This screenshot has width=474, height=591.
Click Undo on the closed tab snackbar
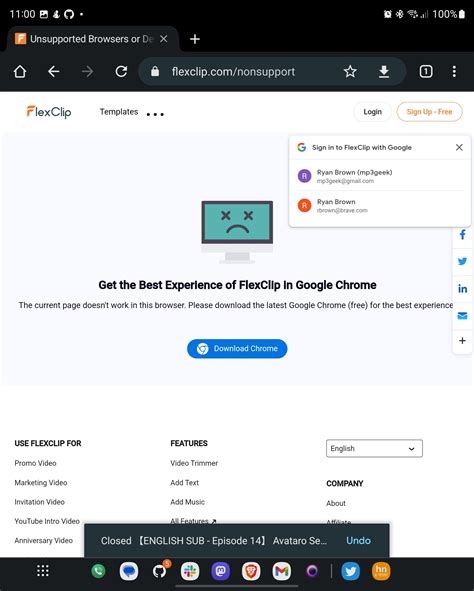click(358, 541)
